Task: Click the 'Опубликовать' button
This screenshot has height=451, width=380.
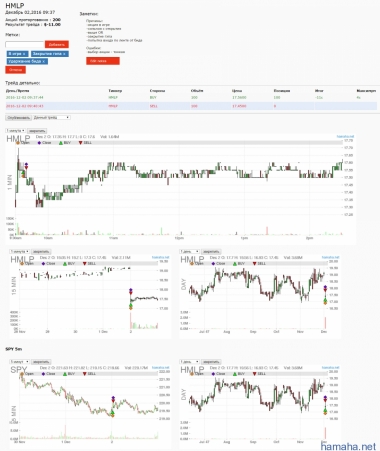Action: [x=19, y=118]
